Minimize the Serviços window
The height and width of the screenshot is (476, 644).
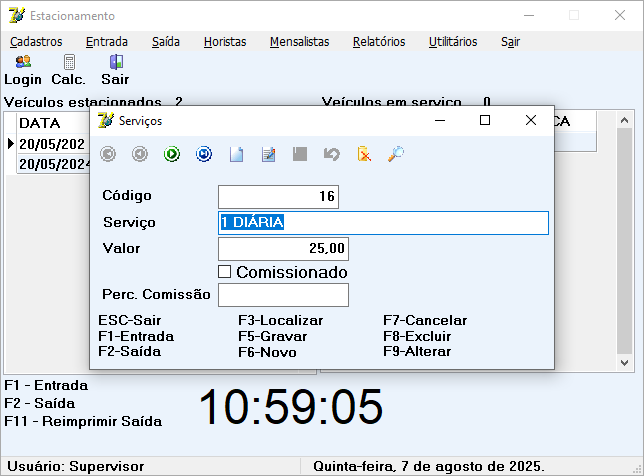[x=440, y=120]
